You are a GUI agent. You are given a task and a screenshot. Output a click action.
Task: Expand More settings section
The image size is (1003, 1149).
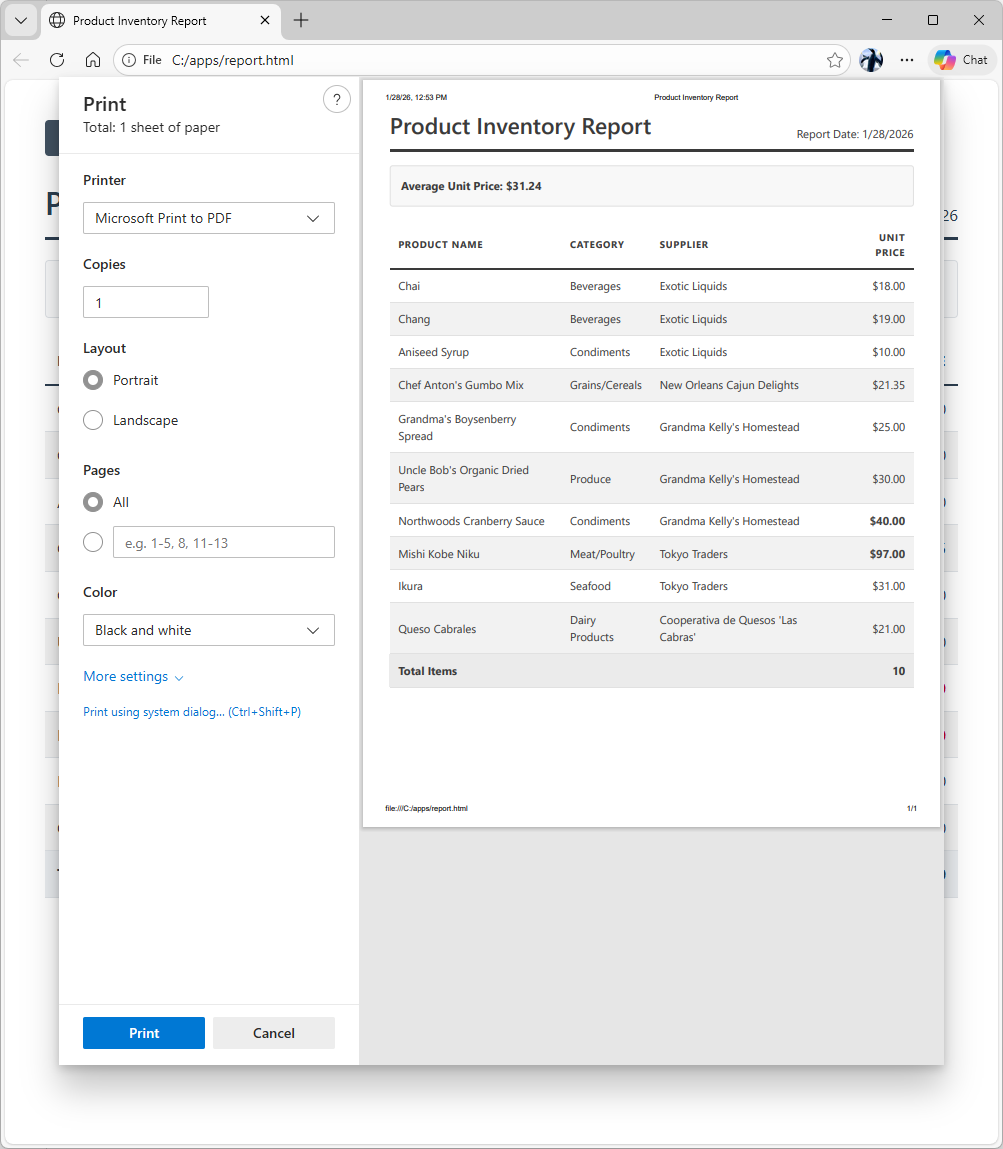pyautogui.click(x=133, y=677)
